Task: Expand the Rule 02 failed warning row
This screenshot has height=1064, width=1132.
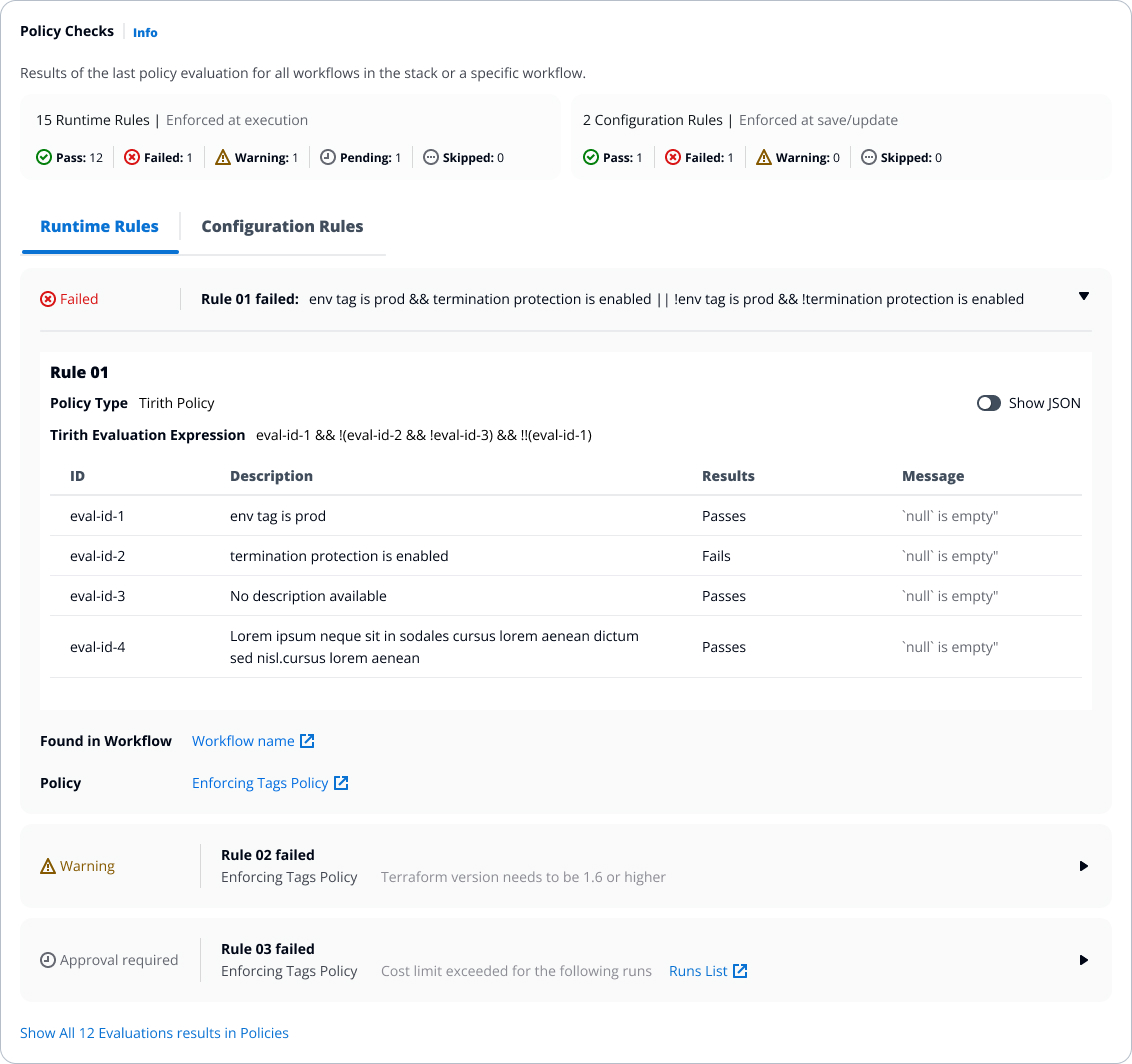Action: click(x=1084, y=866)
